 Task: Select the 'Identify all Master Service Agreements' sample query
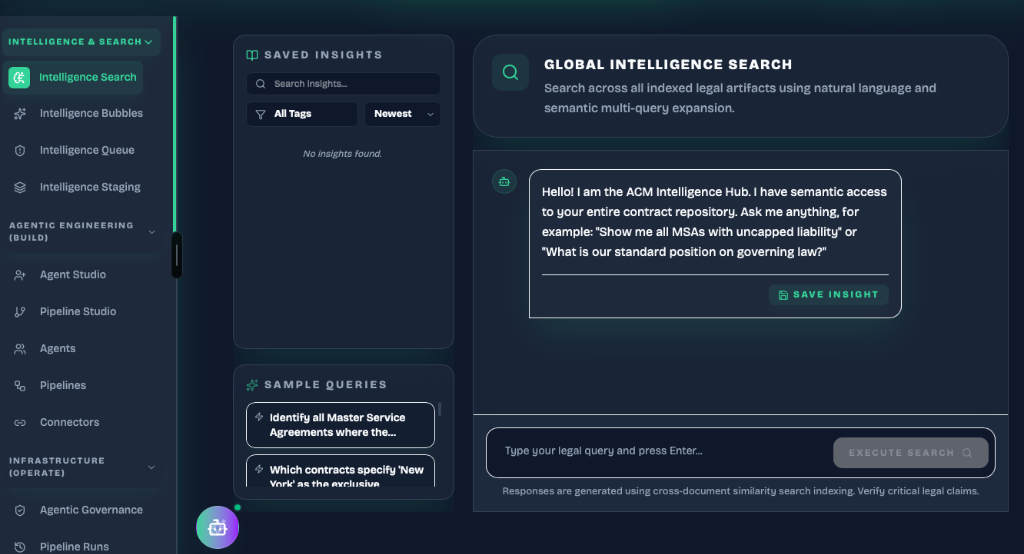point(340,425)
